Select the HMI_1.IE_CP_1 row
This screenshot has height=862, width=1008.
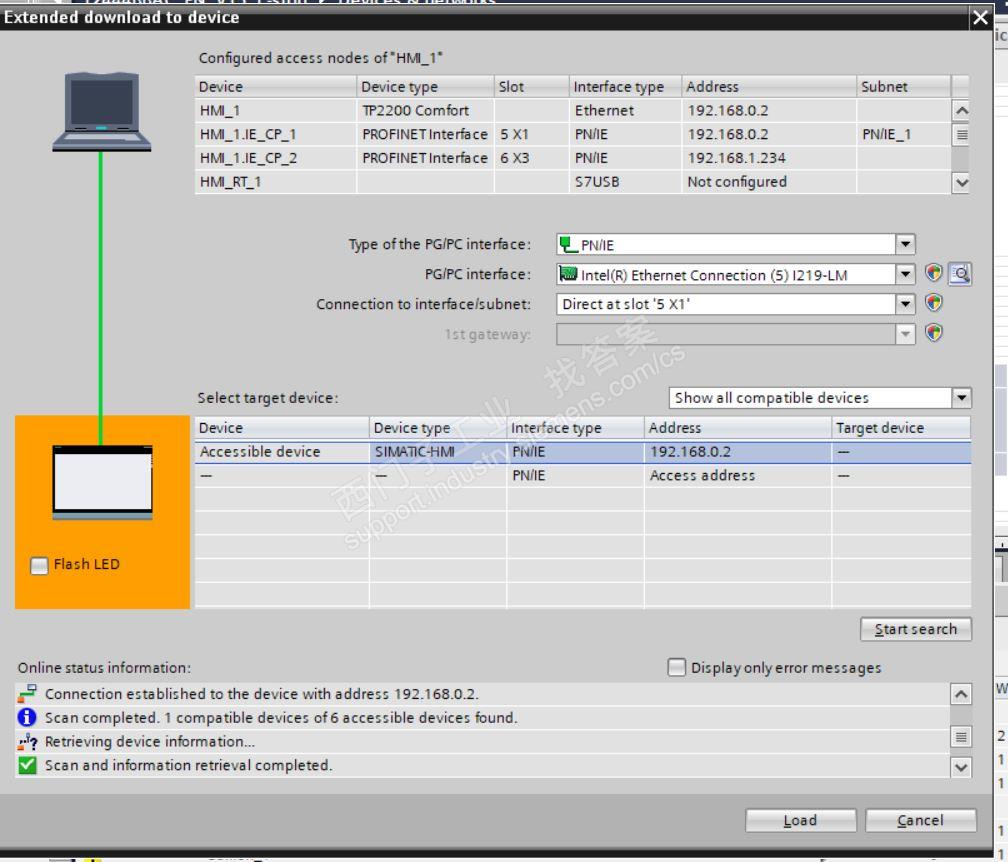click(572, 134)
